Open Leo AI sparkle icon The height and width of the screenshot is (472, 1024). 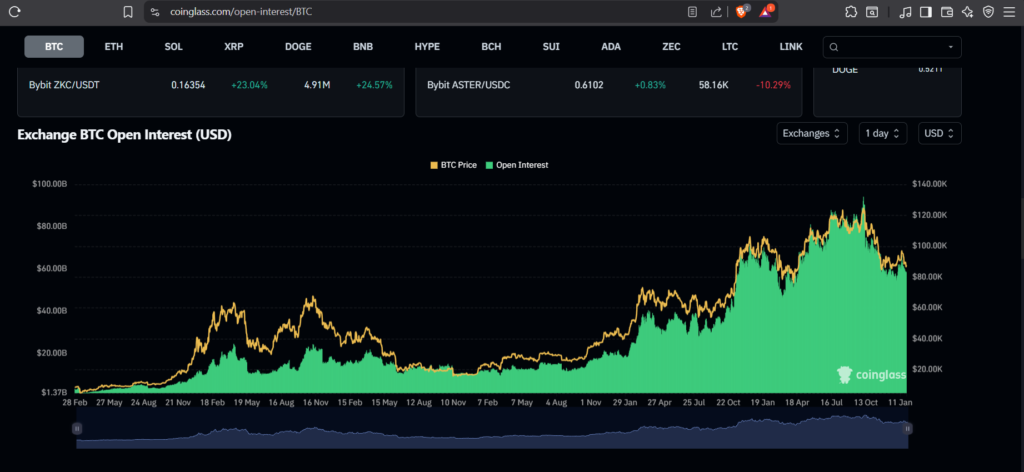967,12
